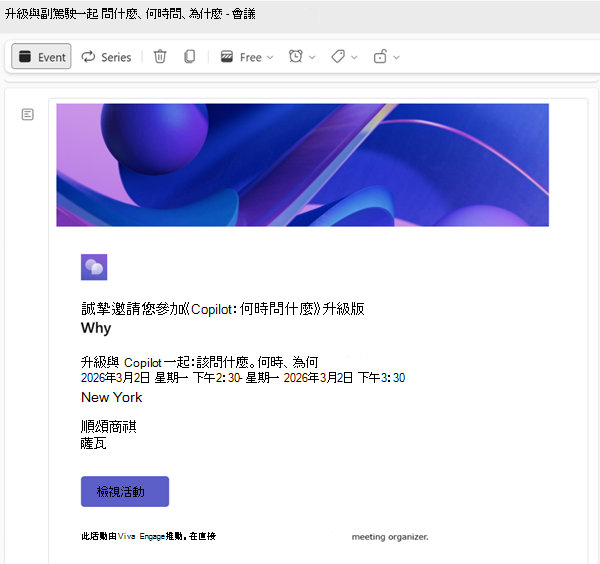
Task: Select the invitation heading mentioning Copilot
Action: 222,309
